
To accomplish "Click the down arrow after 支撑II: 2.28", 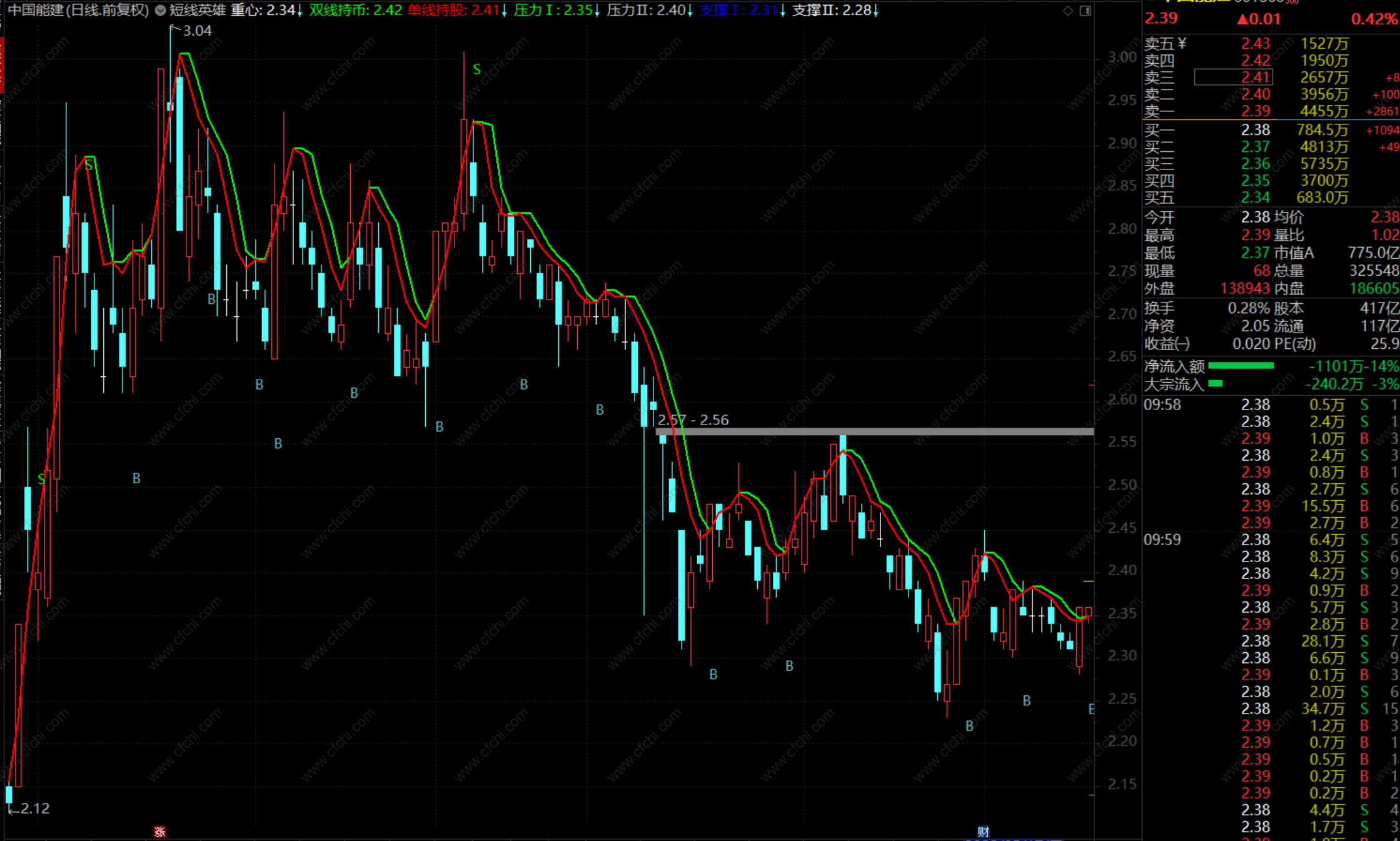I will point(876,11).
